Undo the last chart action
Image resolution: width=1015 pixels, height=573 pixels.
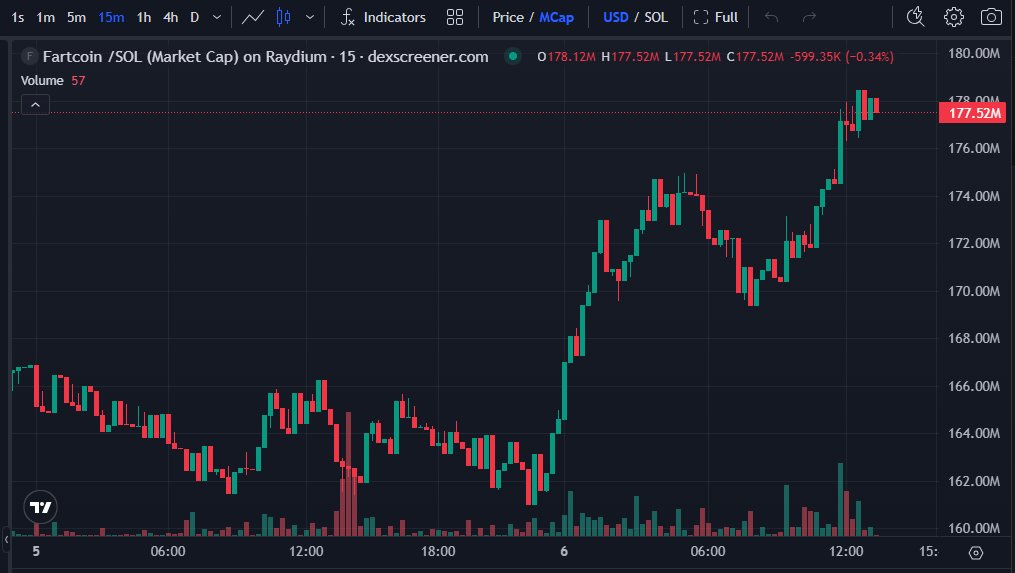point(771,17)
